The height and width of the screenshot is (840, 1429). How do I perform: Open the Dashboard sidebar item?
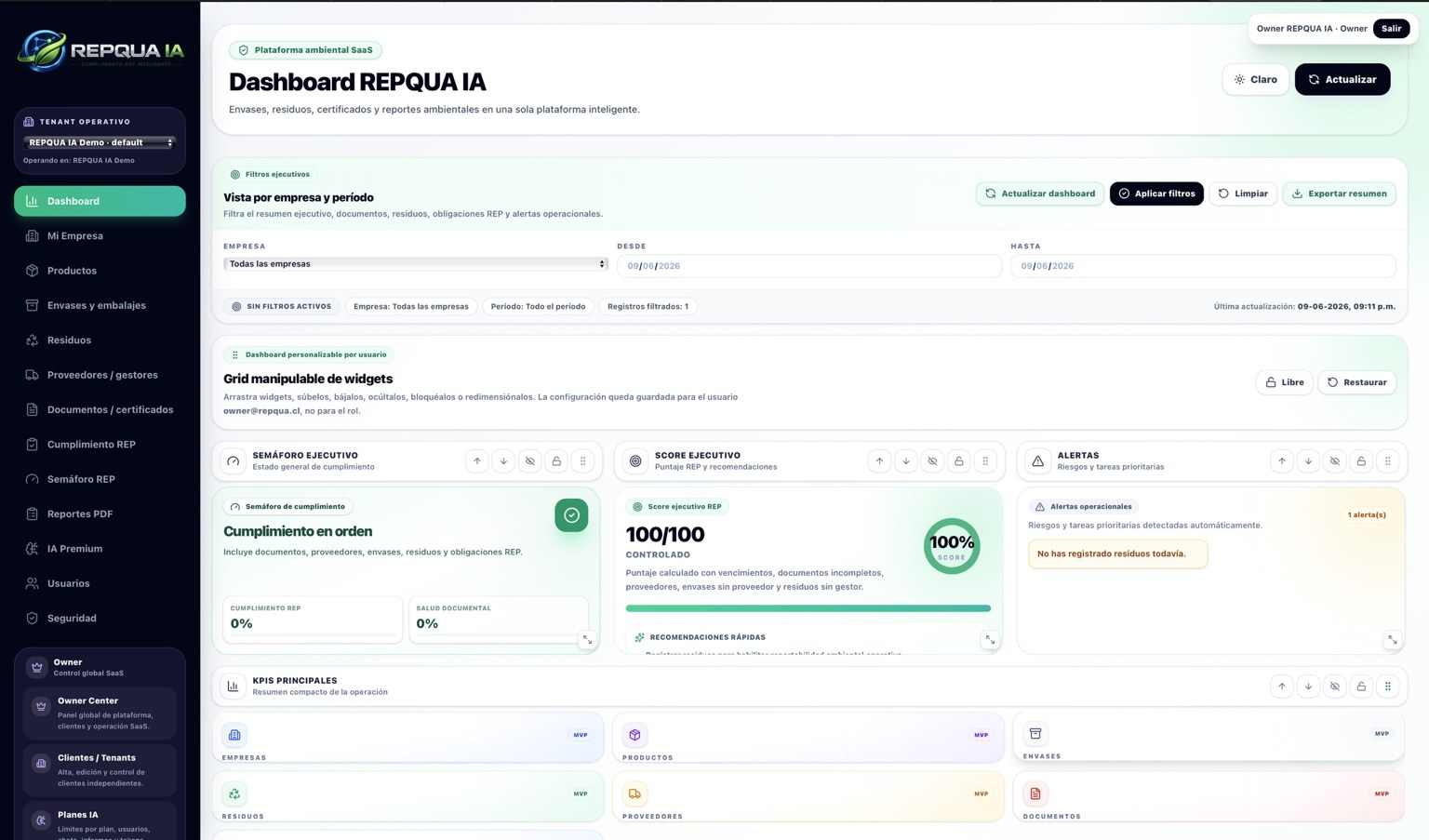[100, 201]
